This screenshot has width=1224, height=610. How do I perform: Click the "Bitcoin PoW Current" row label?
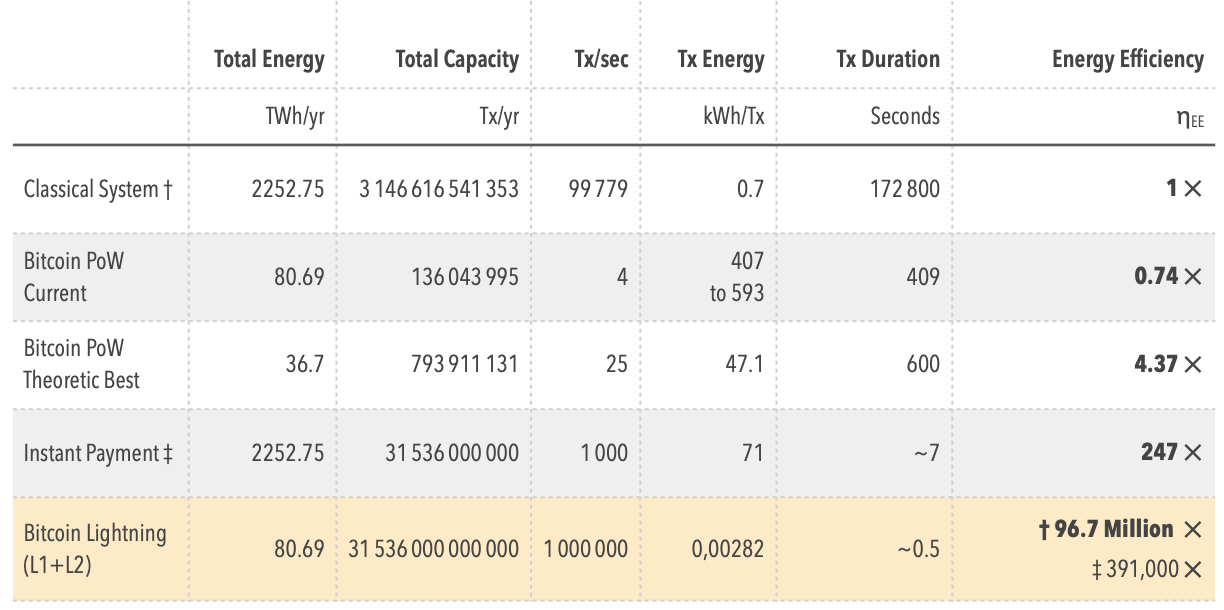click(x=74, y=277)
